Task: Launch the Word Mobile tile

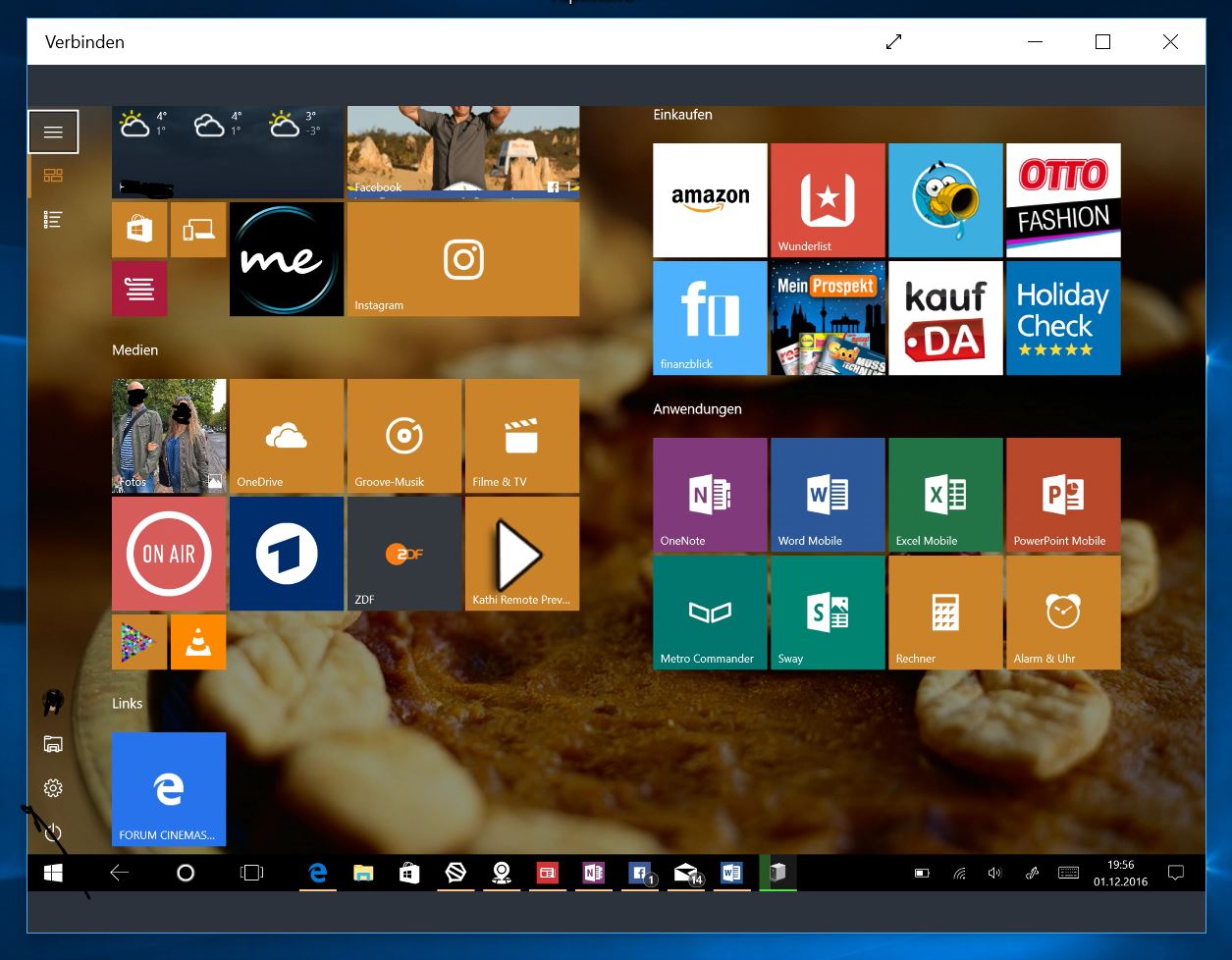Action: click(828, 495)
